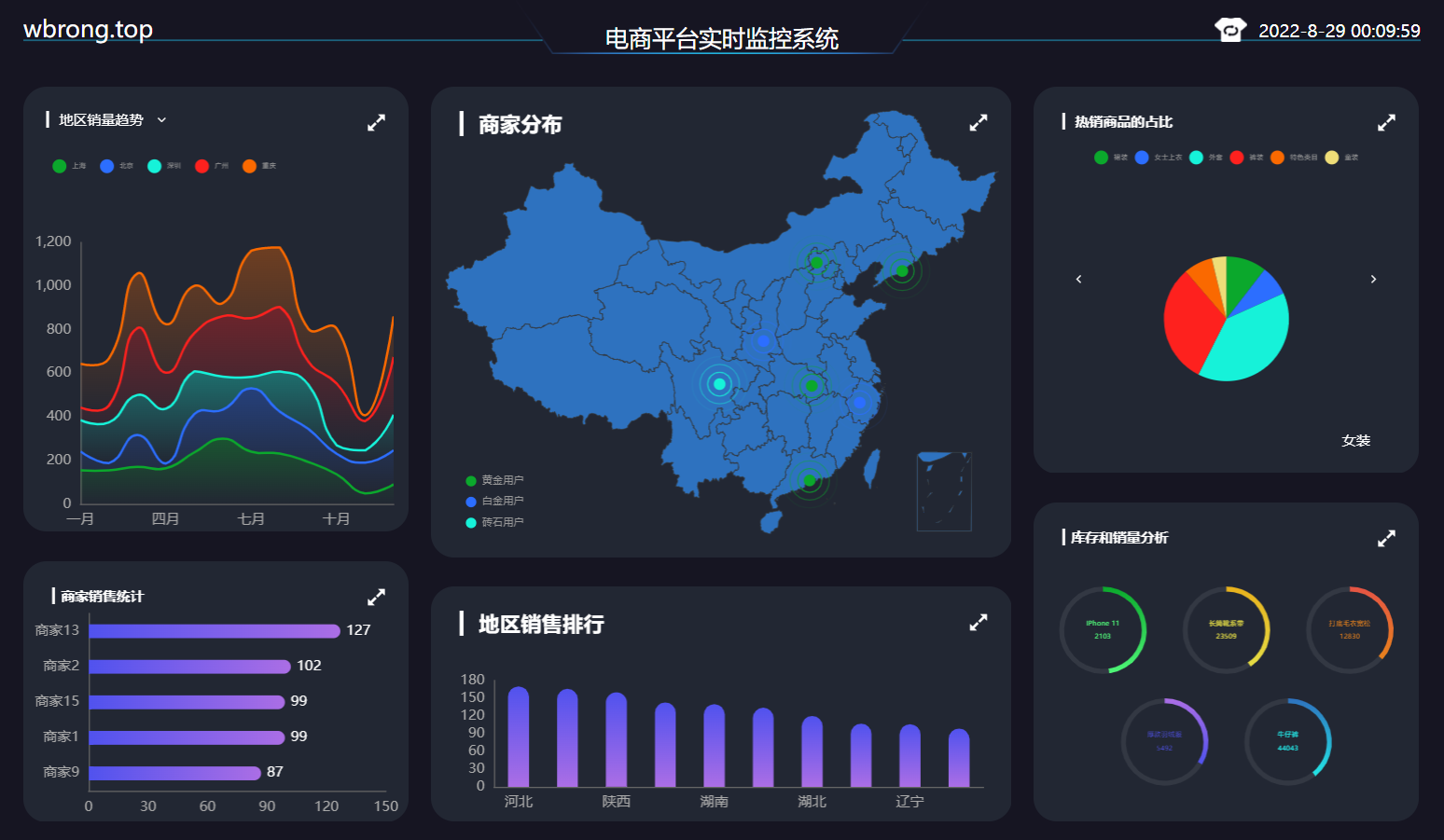Toggle 广州 series in trend legend

coord(212,166)
